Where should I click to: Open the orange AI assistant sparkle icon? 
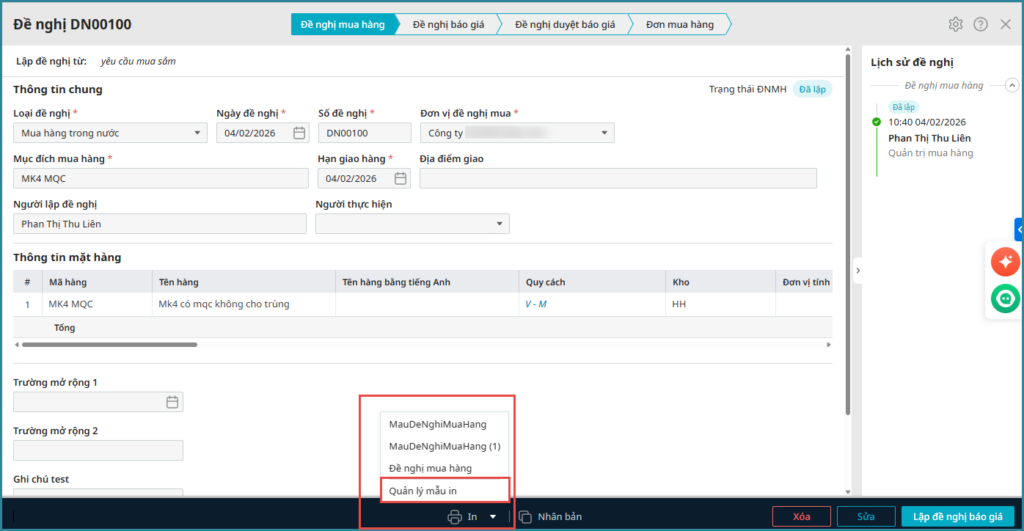(1005, 262)
